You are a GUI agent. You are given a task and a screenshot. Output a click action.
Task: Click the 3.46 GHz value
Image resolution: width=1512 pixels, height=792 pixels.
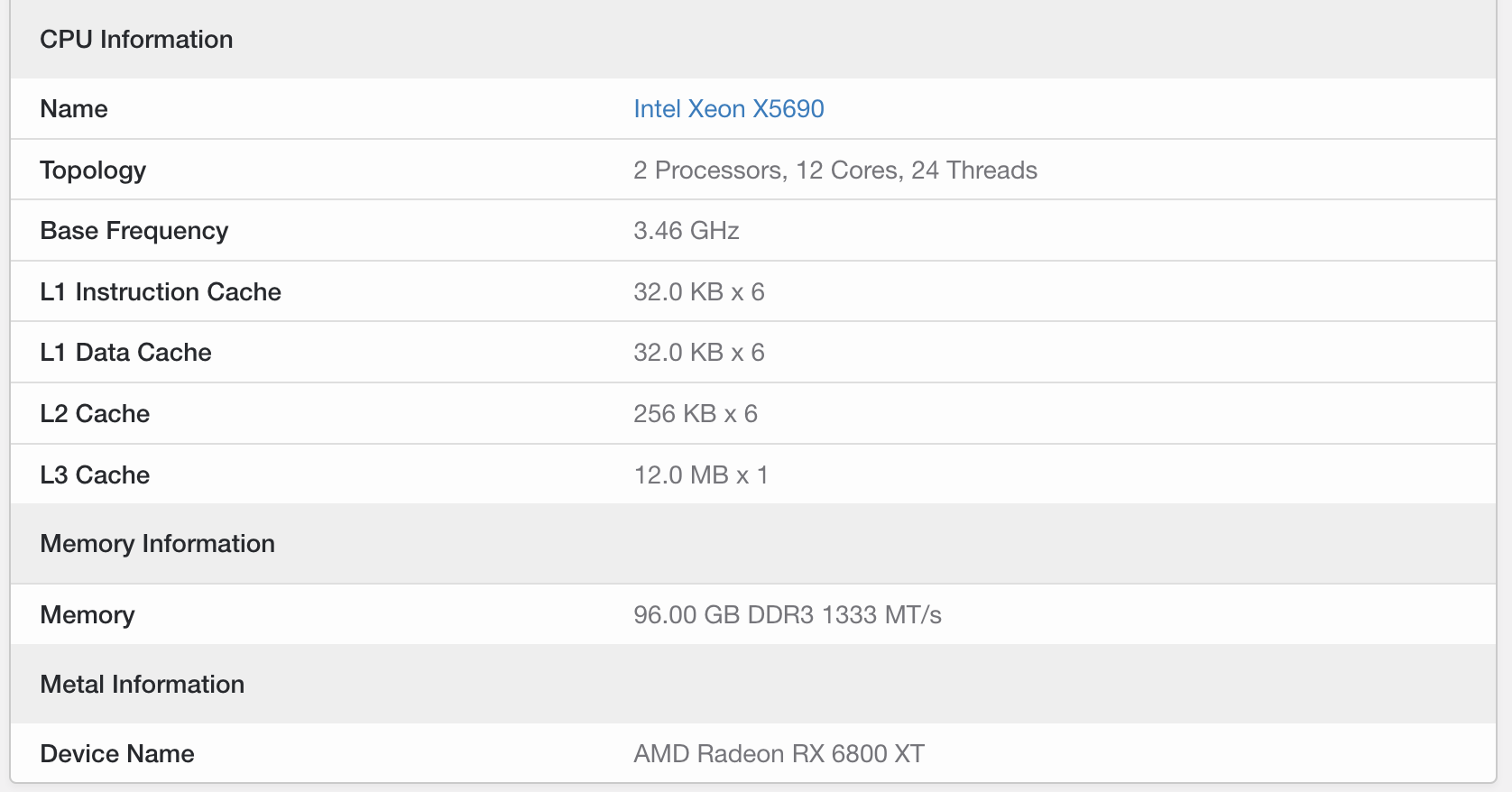pos(686,231)
